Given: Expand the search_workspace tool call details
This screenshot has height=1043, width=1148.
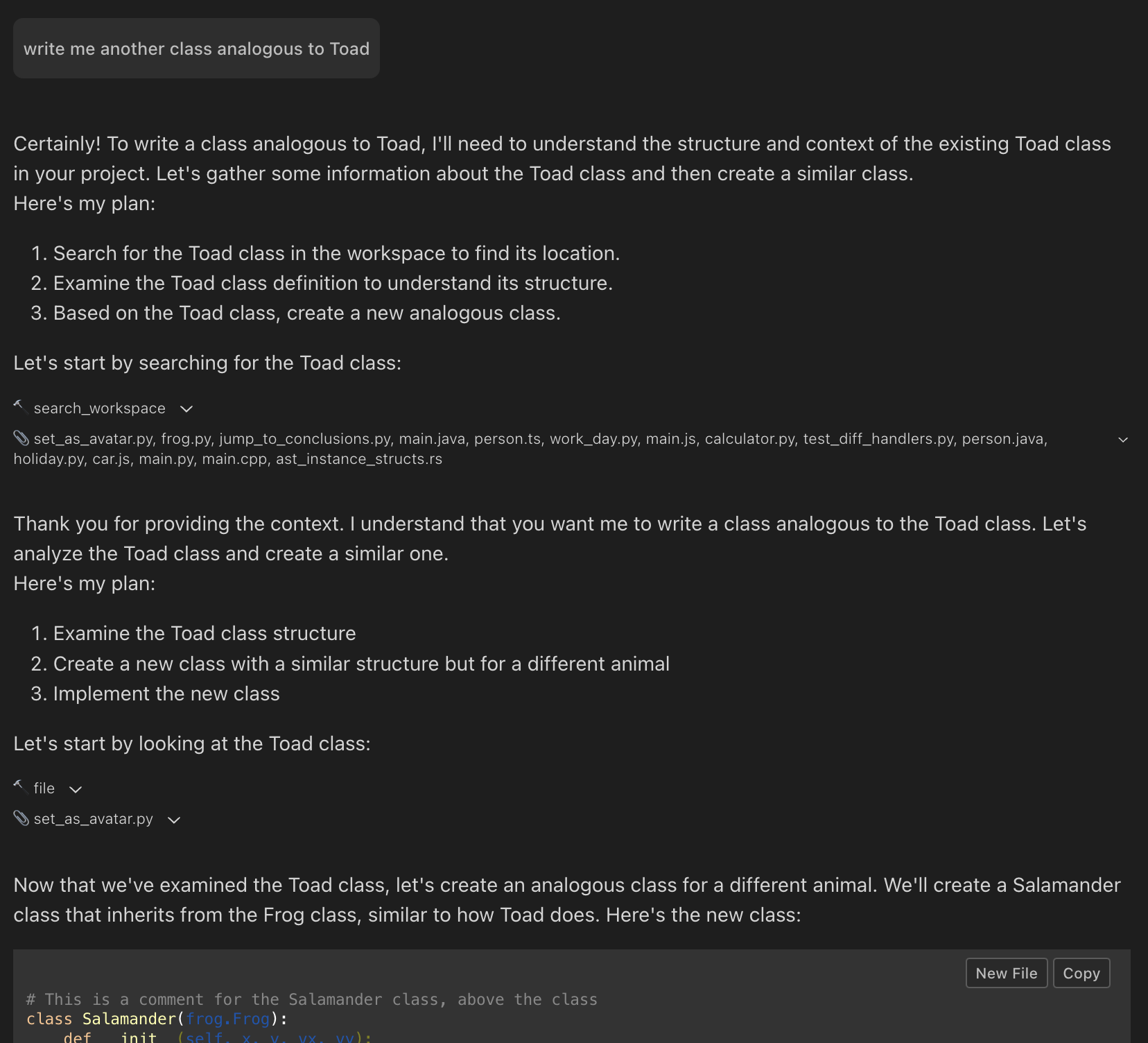Looking at the screenshot, I should tap(186, 408).
